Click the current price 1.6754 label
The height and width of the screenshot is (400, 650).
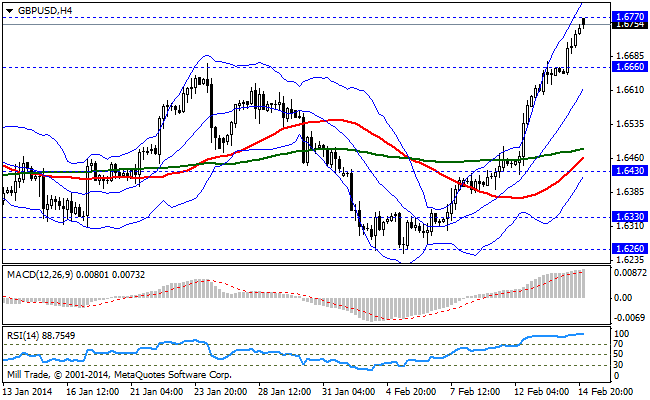pos(630,25)
